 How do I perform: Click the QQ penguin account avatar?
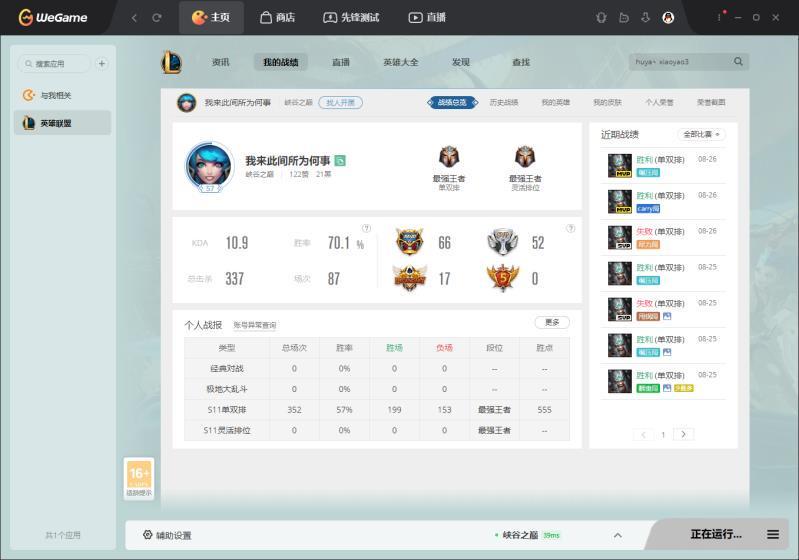pos(668,18)
